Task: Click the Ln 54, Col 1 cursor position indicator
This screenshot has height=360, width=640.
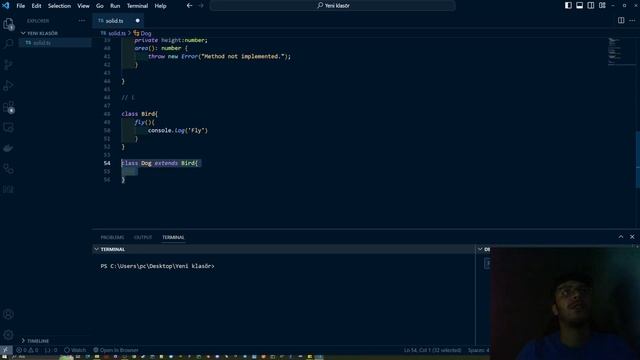Action: click(433, 350)
